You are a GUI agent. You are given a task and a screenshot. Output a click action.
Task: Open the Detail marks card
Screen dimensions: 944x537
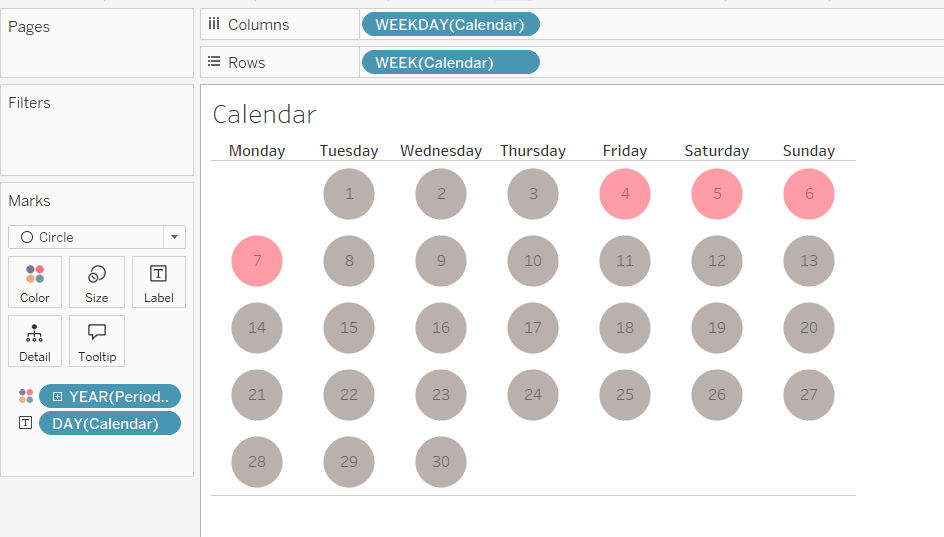(35, 341)
